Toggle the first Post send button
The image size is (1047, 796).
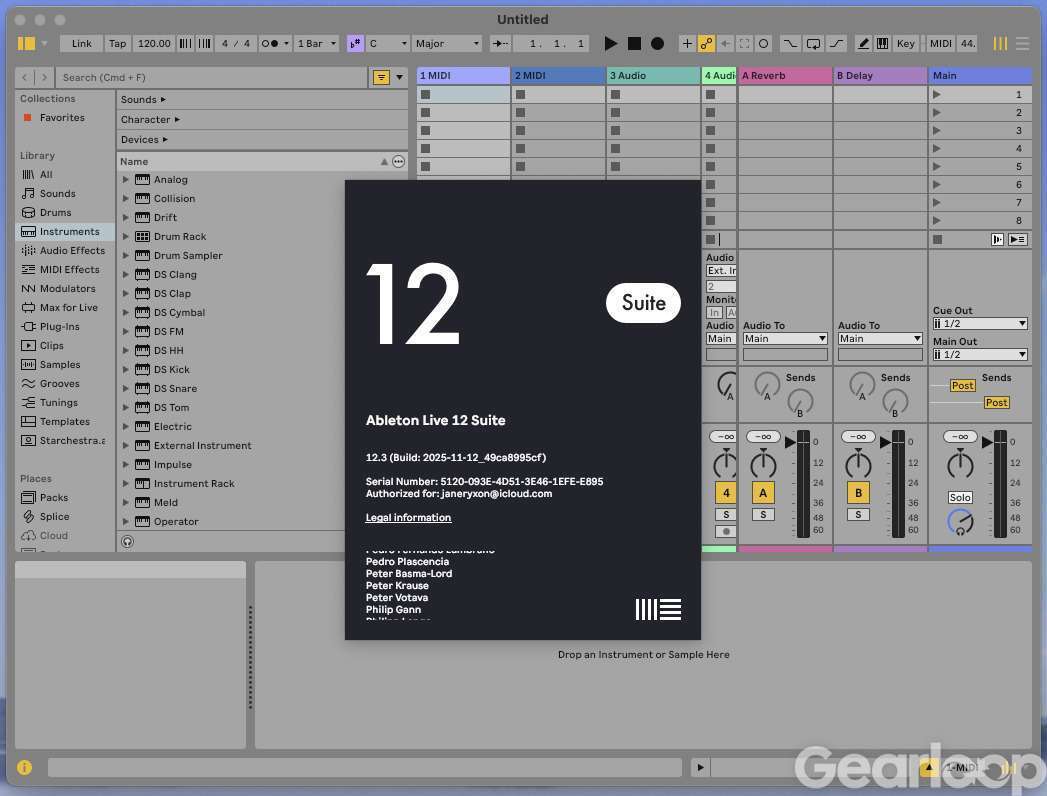[962, 385]
